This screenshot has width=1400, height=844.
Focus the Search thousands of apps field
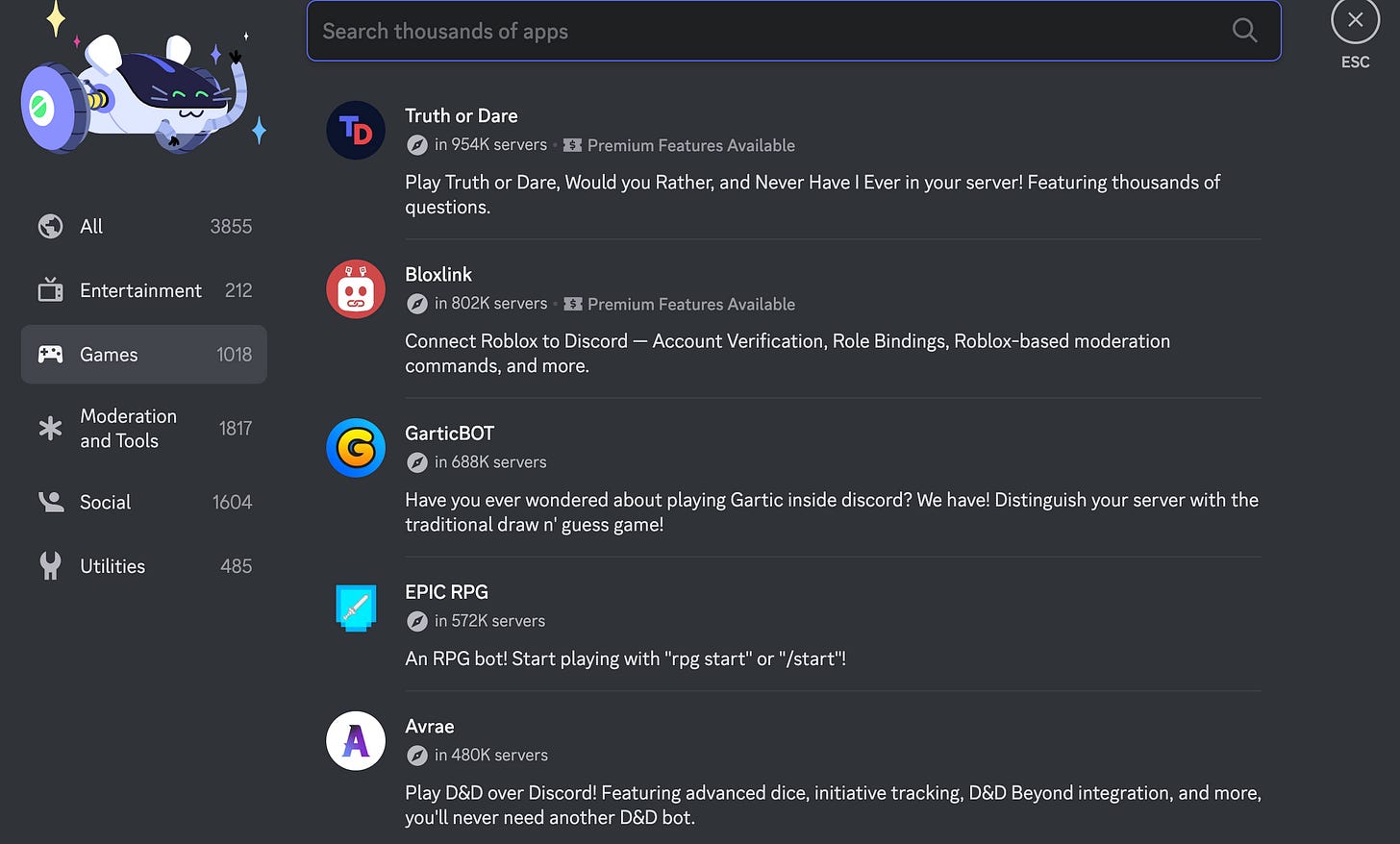[793, 31]
